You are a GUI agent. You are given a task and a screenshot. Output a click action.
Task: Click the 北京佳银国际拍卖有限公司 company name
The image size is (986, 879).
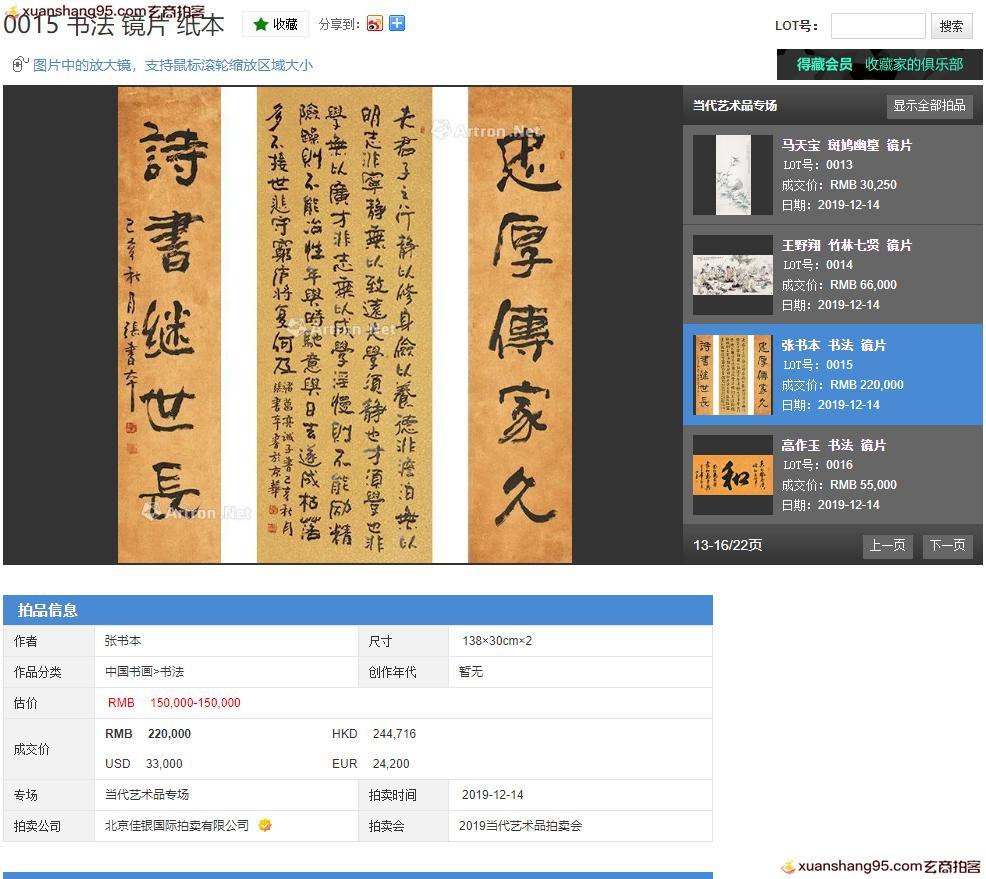[177, 826]
